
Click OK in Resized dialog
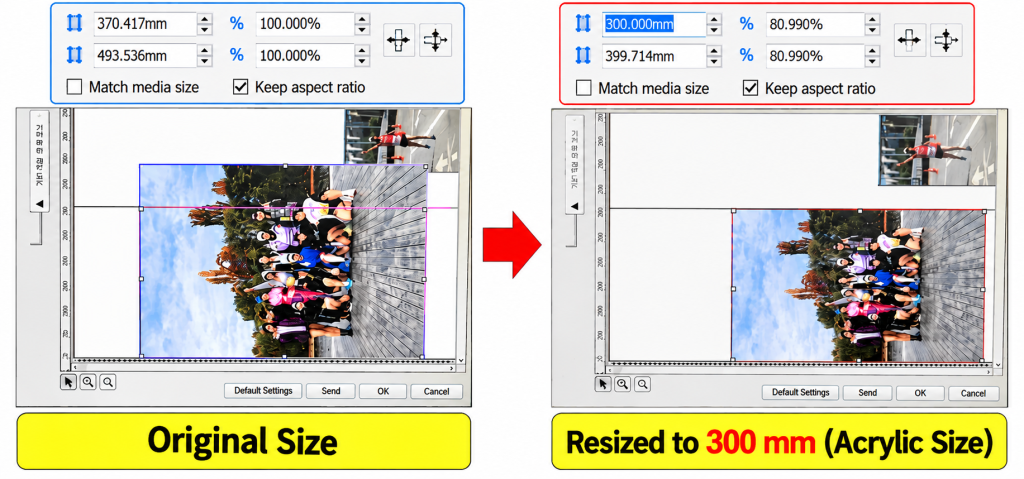920,393
